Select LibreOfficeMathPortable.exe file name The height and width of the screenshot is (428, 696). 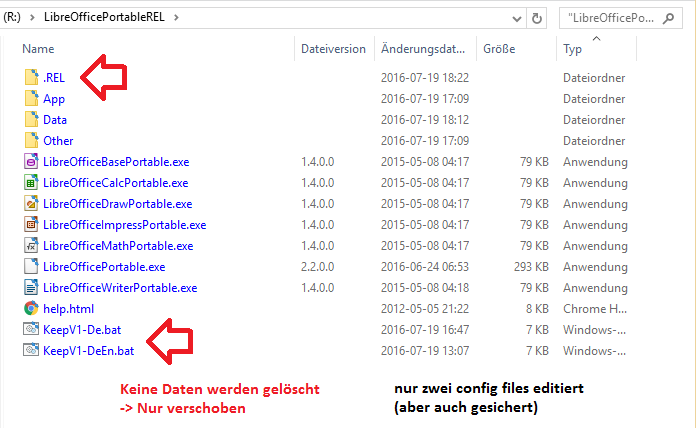tap(118, 246)
